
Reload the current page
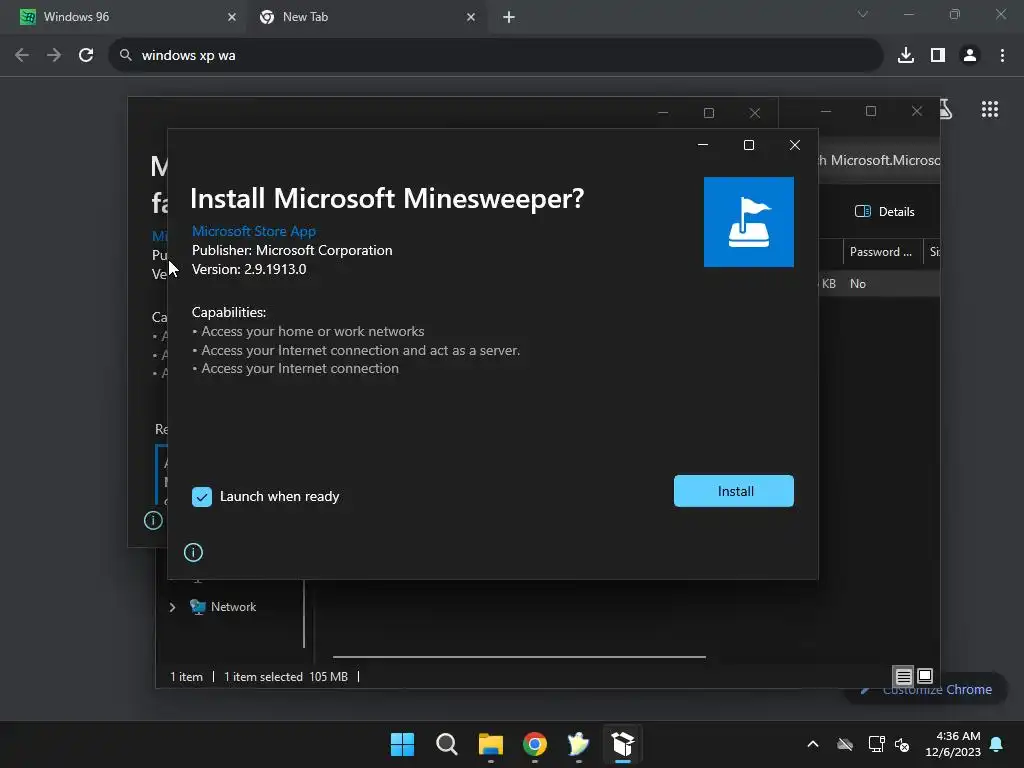click(86, 56)
